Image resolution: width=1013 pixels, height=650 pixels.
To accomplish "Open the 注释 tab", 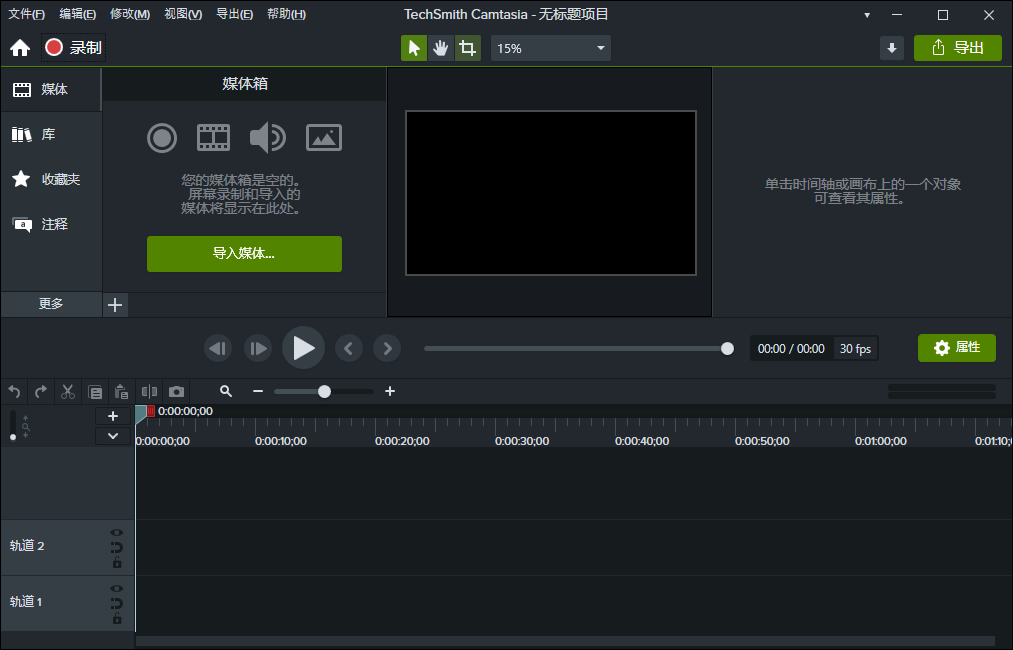I will point(50,224).
